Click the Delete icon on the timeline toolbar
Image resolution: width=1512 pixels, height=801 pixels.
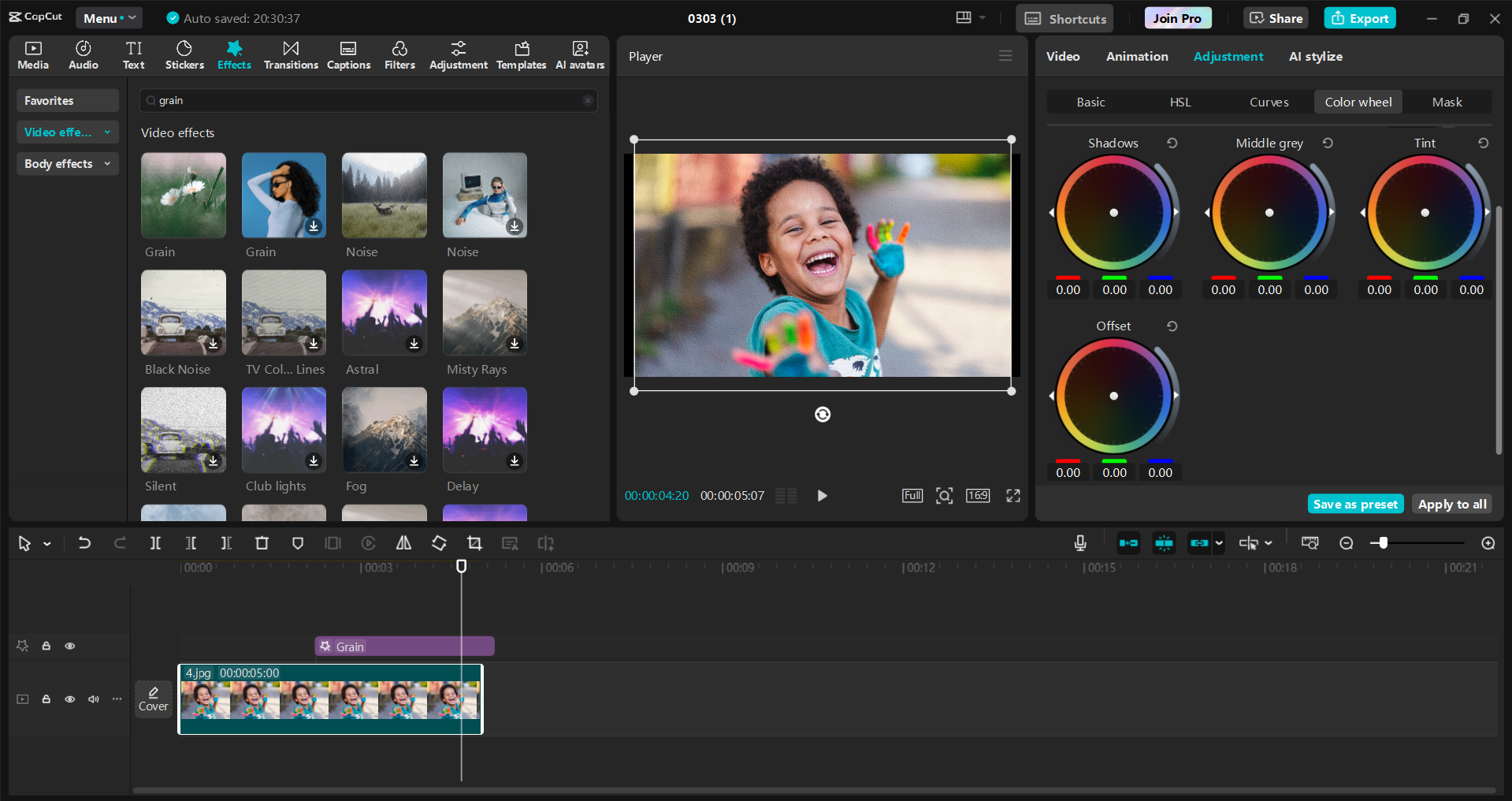262,542
